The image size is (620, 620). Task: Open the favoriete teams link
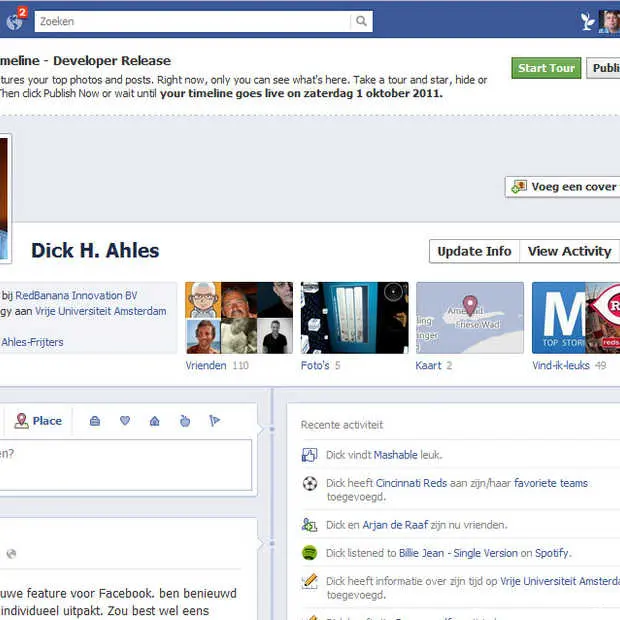[550, 483]
